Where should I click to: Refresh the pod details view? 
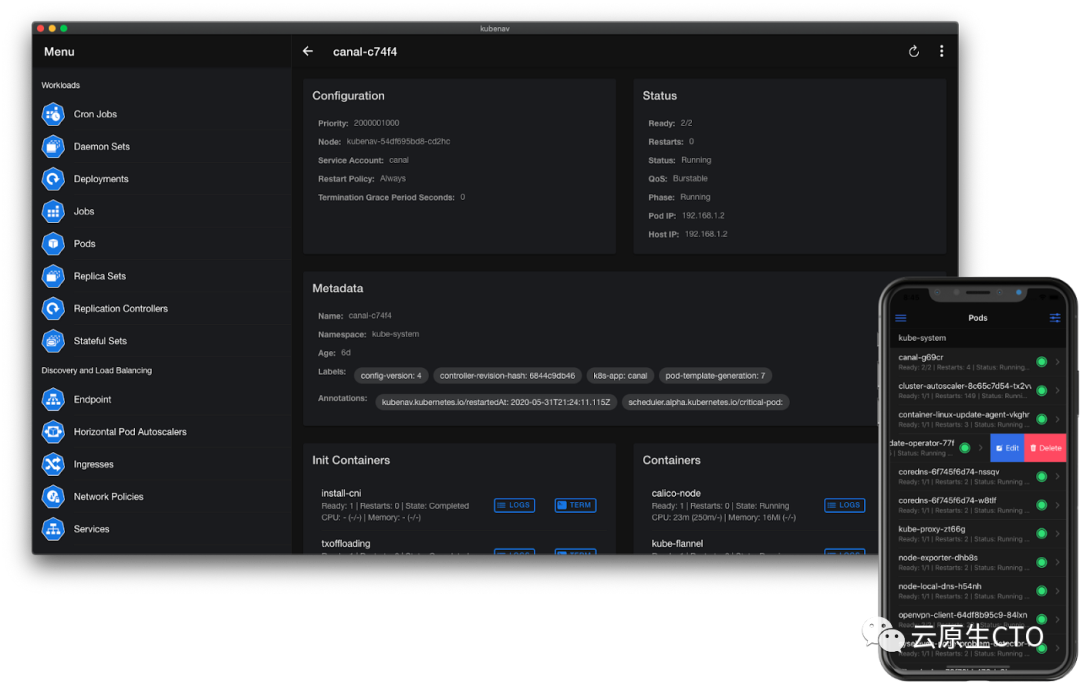click(x=913, y=52)
